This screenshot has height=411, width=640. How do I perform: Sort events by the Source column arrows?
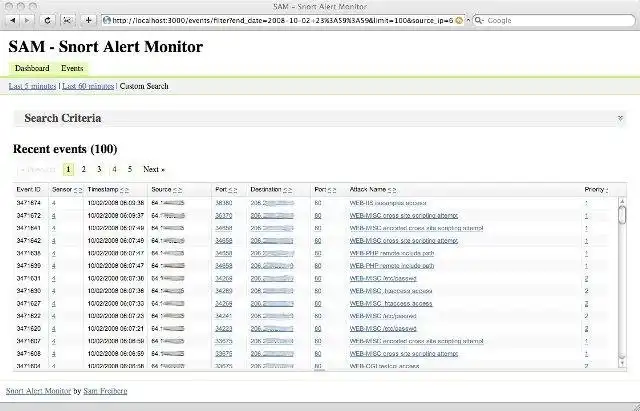178,190
